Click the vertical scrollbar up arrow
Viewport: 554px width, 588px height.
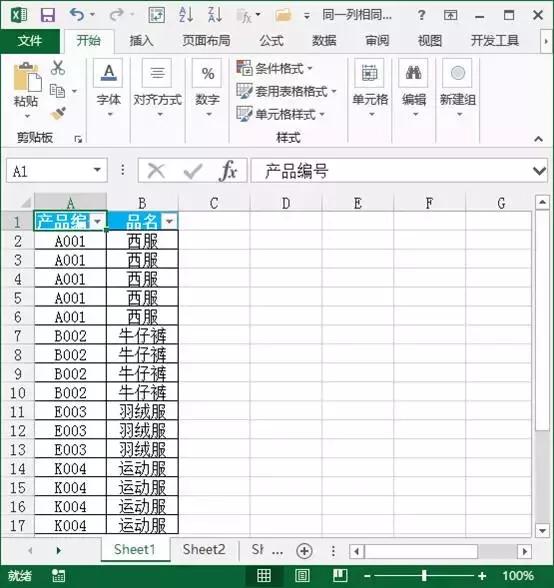(x=542, y=202)
